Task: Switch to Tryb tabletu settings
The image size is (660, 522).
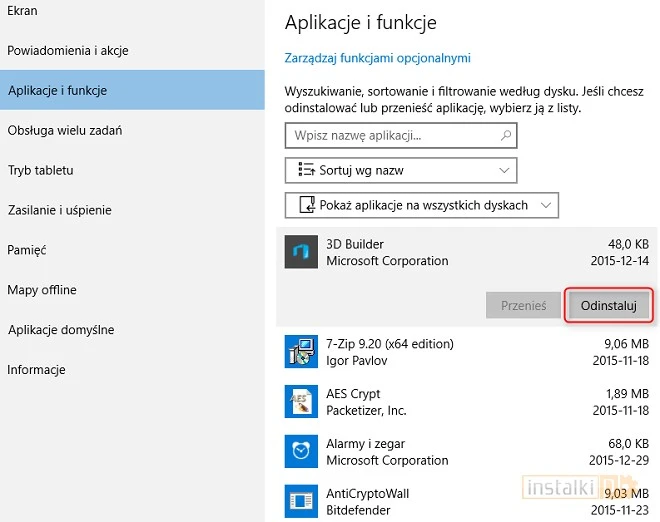Action: point(41,170)
